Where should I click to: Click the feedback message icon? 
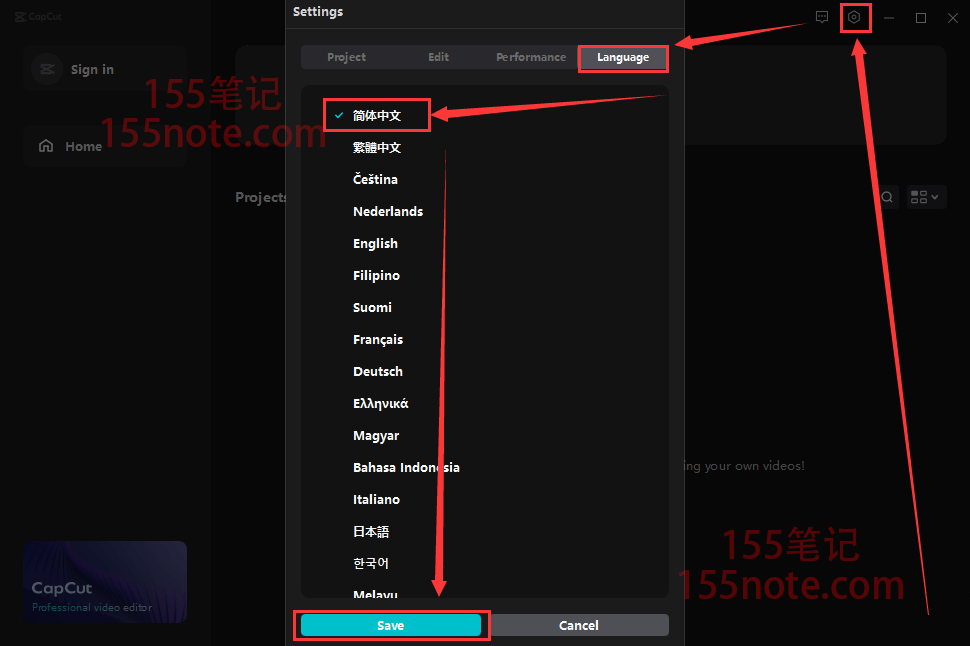(x=822, y=18)
